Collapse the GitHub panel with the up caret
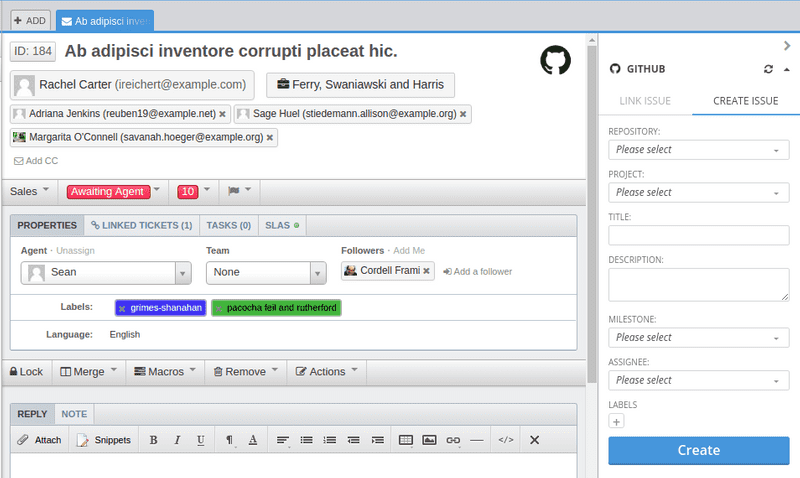Screen dimensions: 800x478 click(x=787, y=69)
